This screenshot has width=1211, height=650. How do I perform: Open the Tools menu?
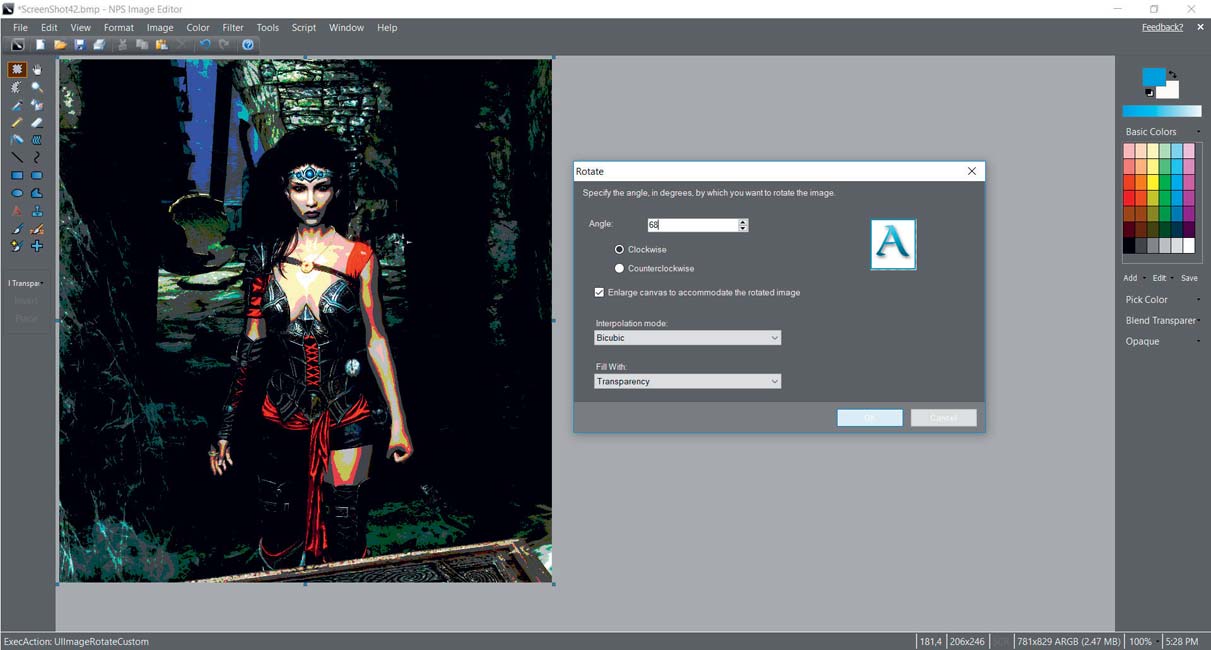click(267, 28)
